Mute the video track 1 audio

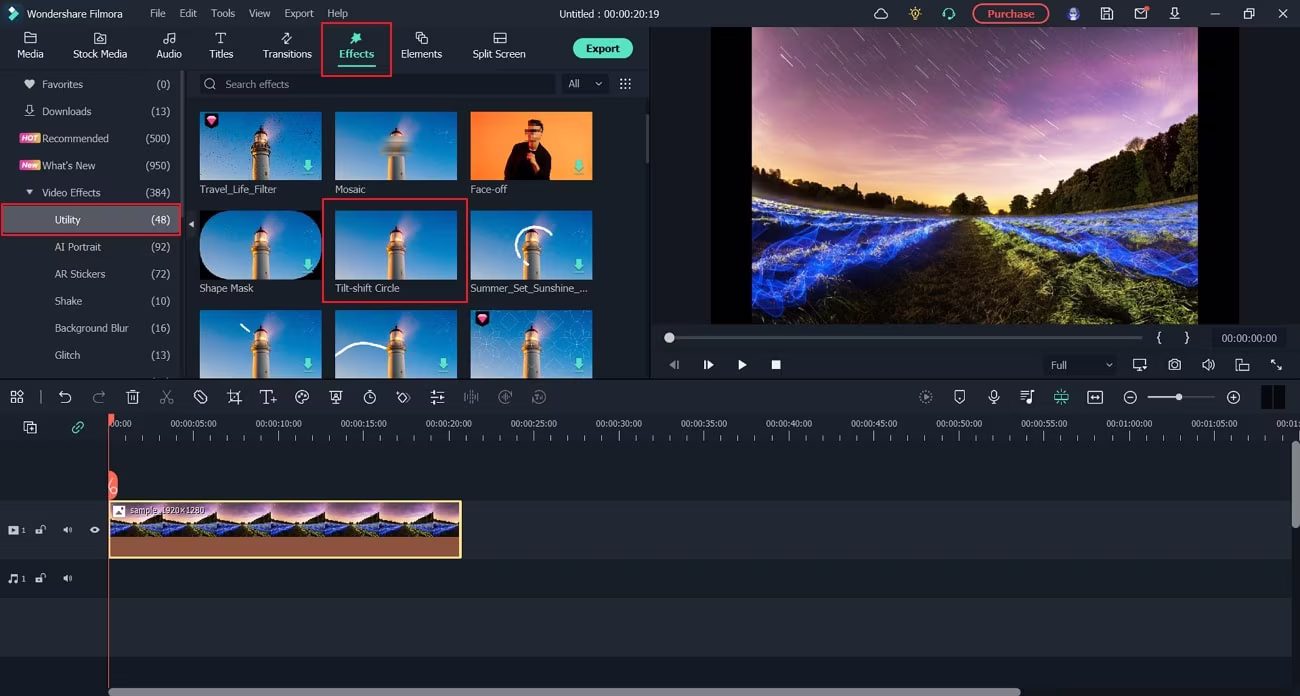click(x=68, y=530)
